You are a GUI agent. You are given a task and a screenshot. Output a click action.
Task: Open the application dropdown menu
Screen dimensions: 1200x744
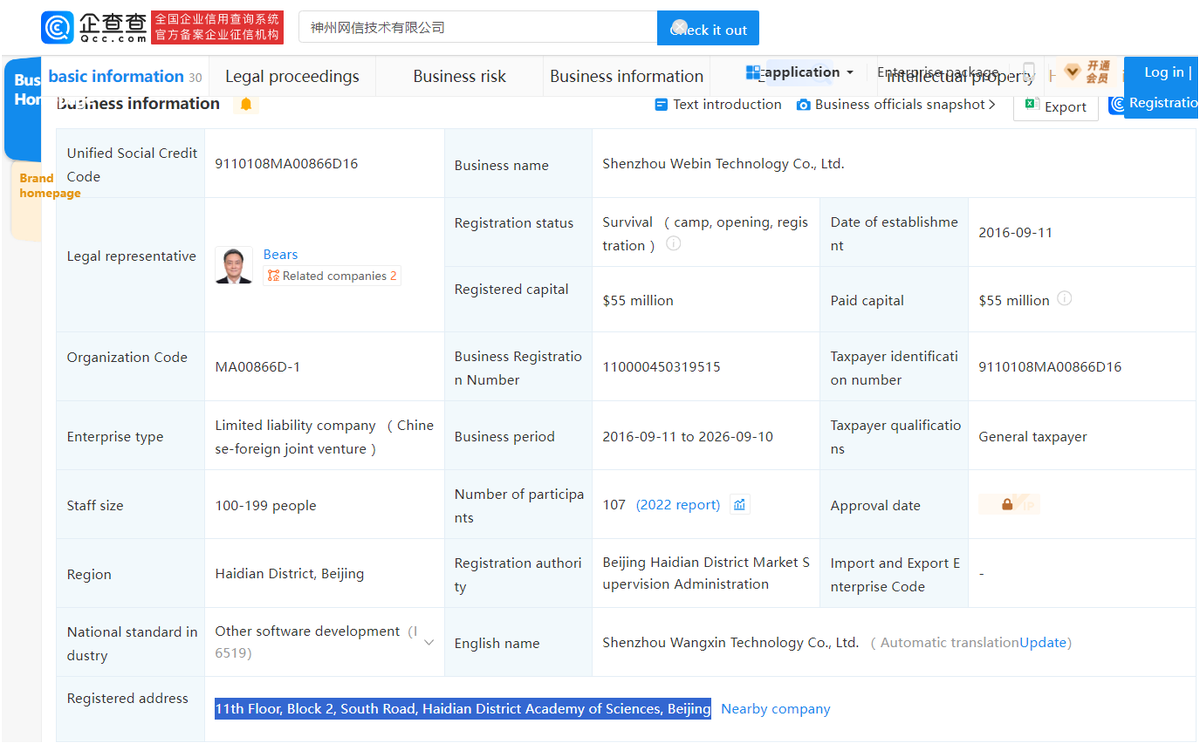(799, 73)
